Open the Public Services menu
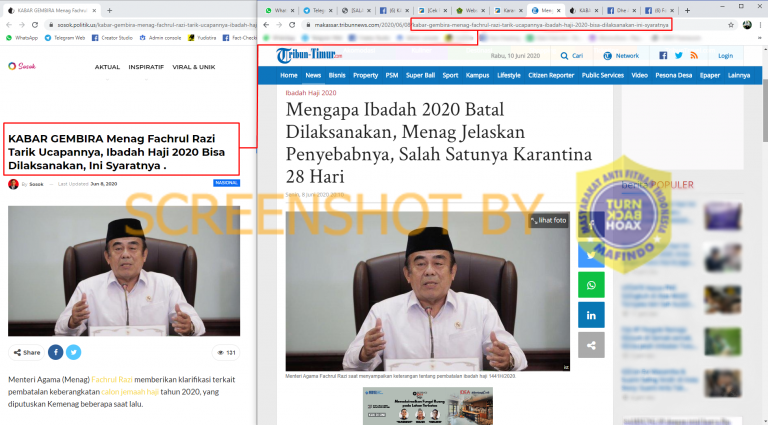This screenshot has height=425, width=768. (x=603, y=75)
